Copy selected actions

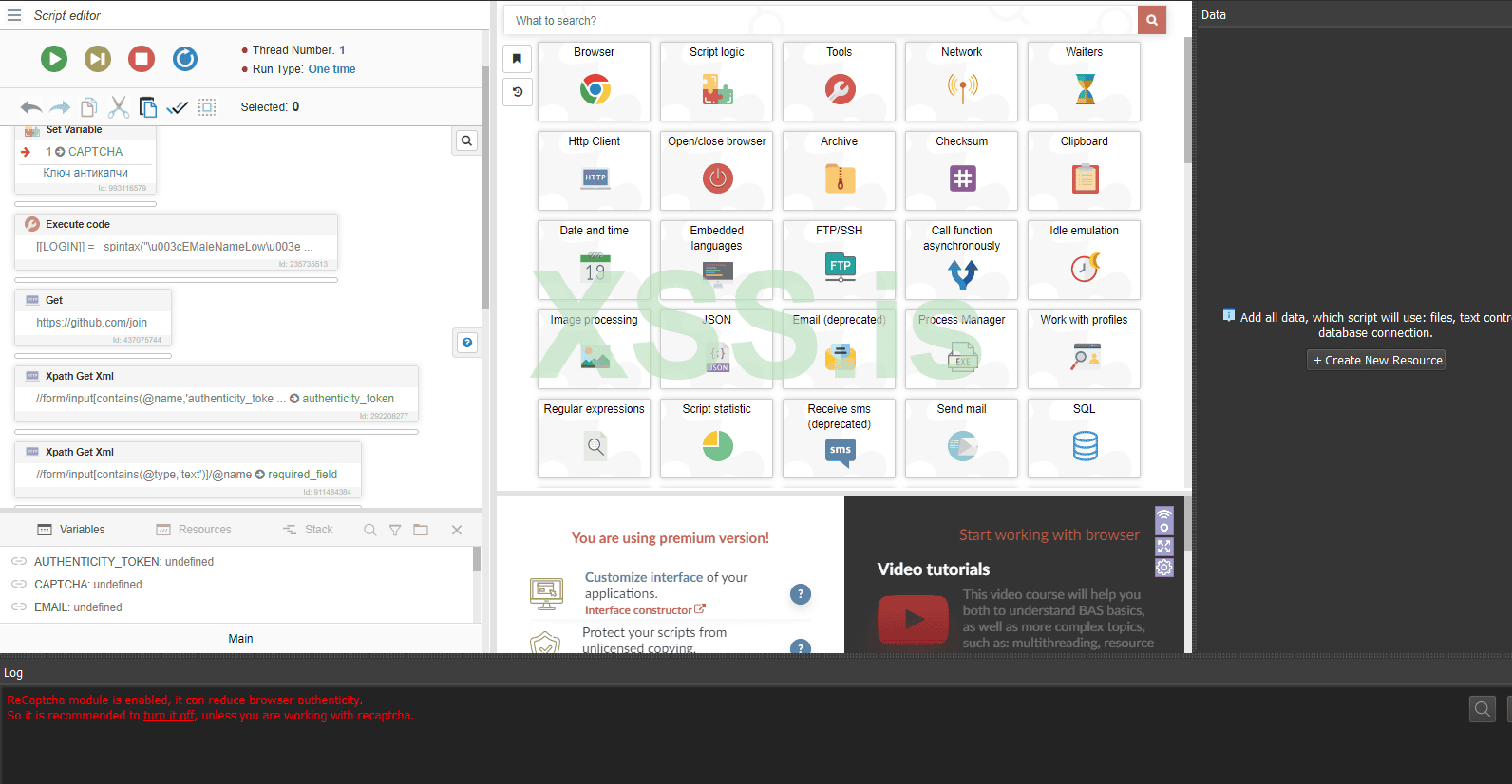89,107
